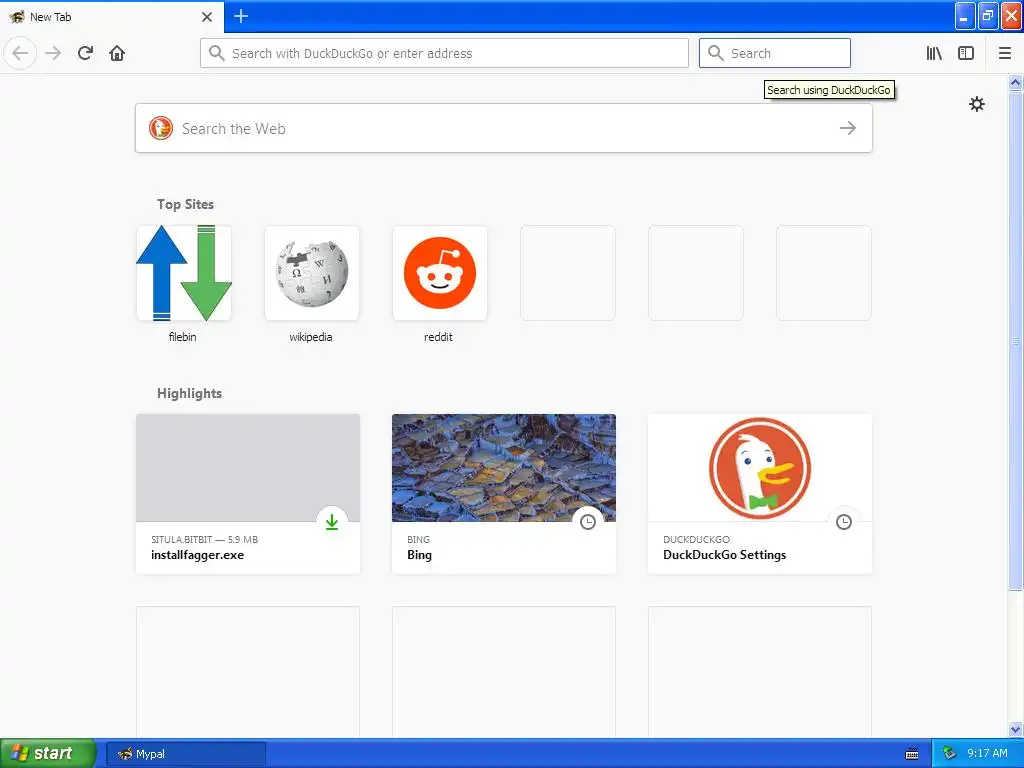
Task: Open the hamburger application menu
Action: [1005, 53]
